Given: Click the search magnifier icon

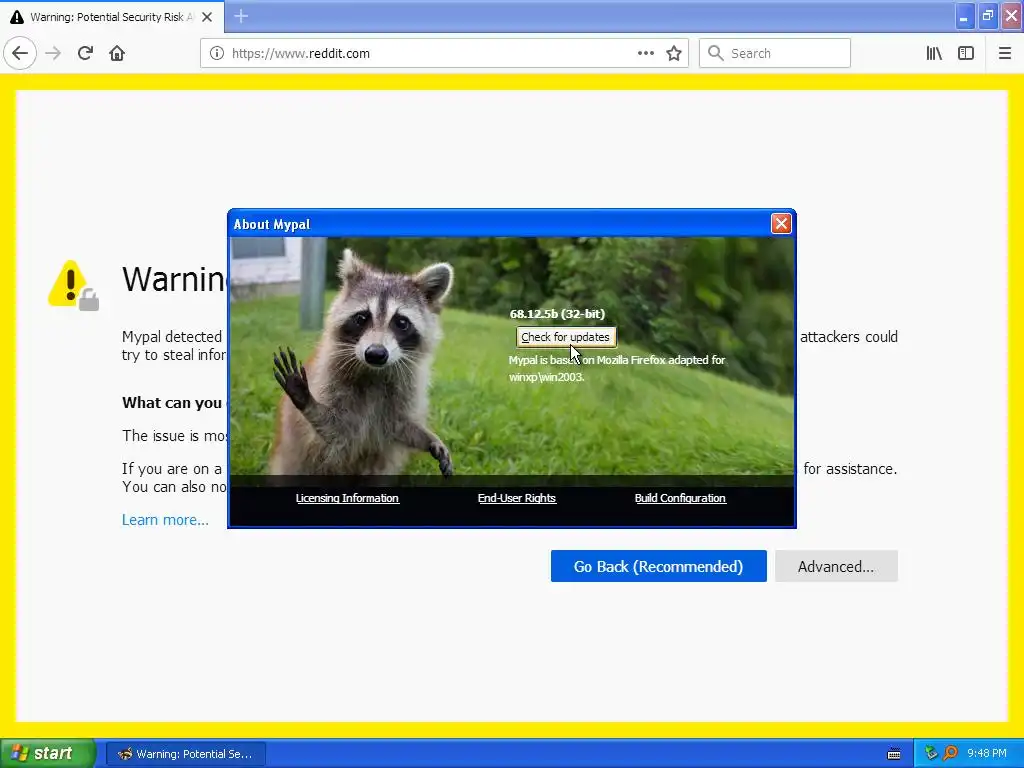Looking at the screenshot, I should 716,53.
